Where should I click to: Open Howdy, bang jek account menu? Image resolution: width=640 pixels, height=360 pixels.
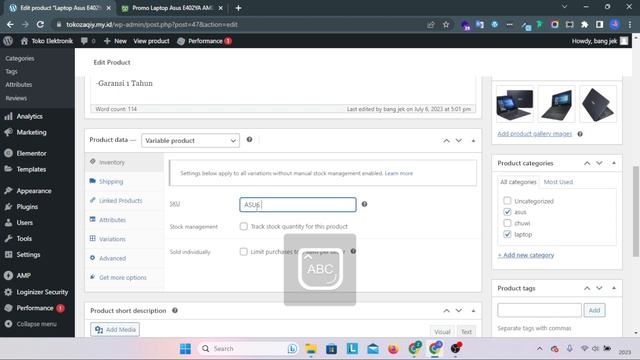(x=600, y=41)
